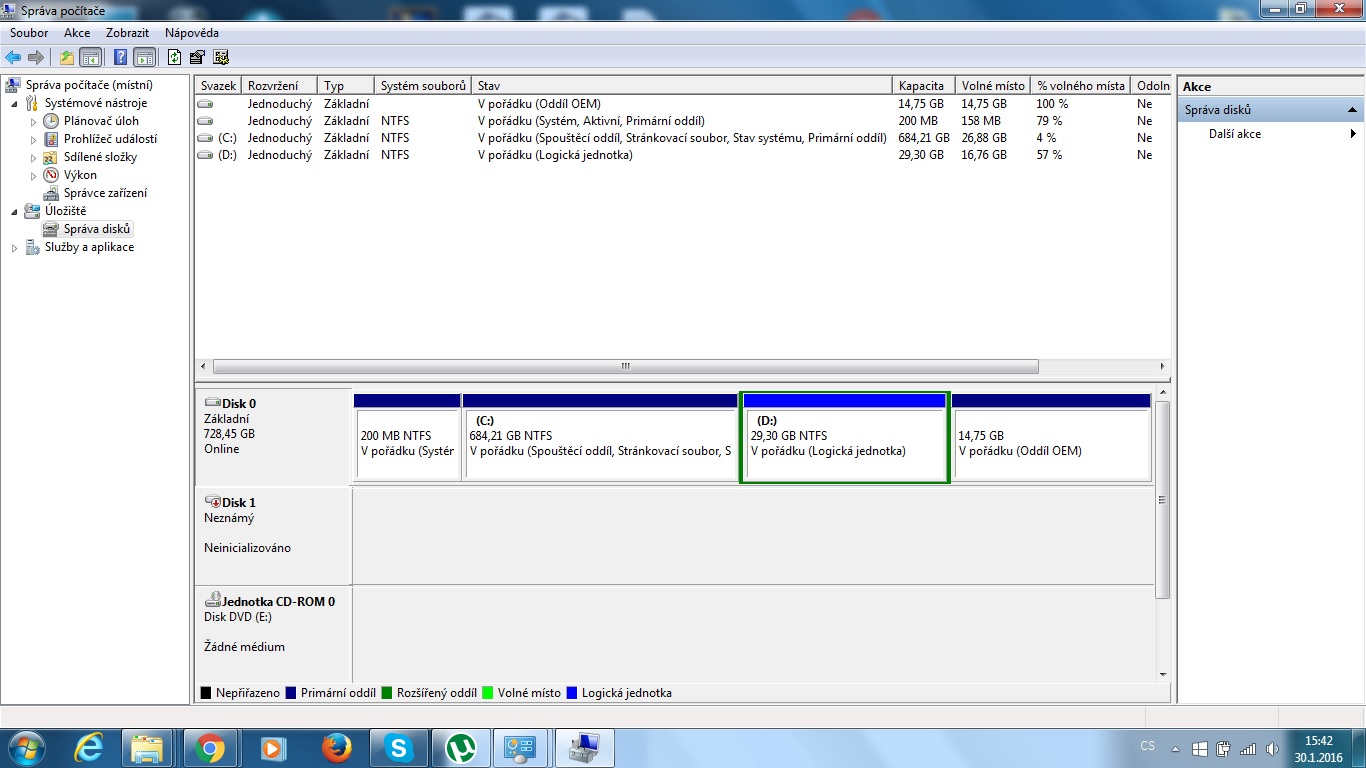Click the Jednotka CD-ROM 0 label
Viewport: 1366px width, 768px height.
point(273,634)
